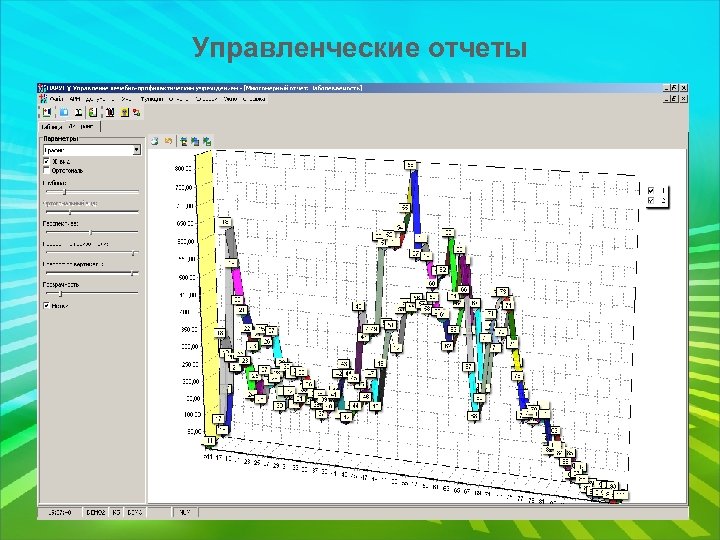
Task: Toggle legend series 1 checkbox
Action: coord(651,191)
